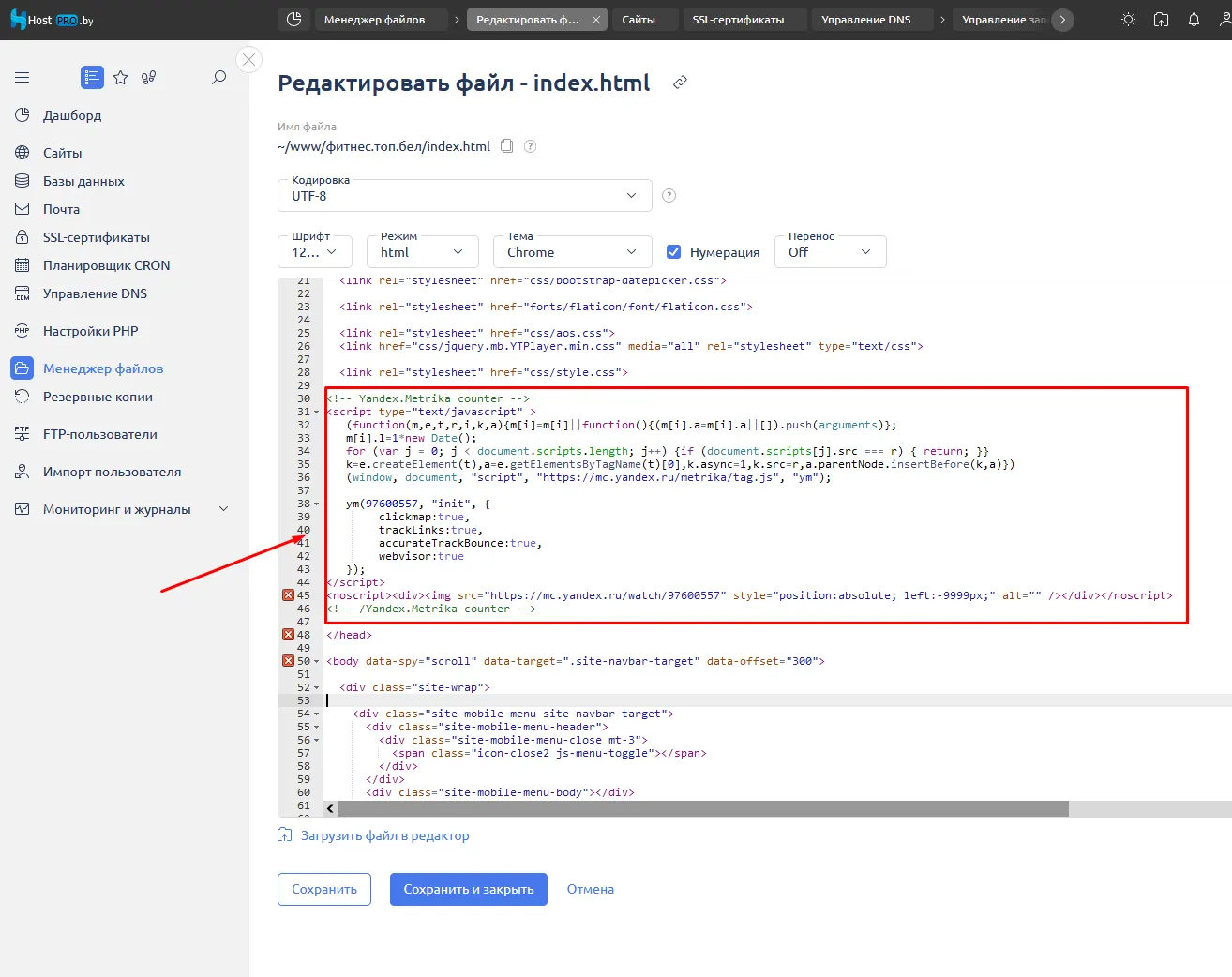Click the link icon beside page title
The width and height of the screenshot is (1232, 977).
[x=681, y=83]
